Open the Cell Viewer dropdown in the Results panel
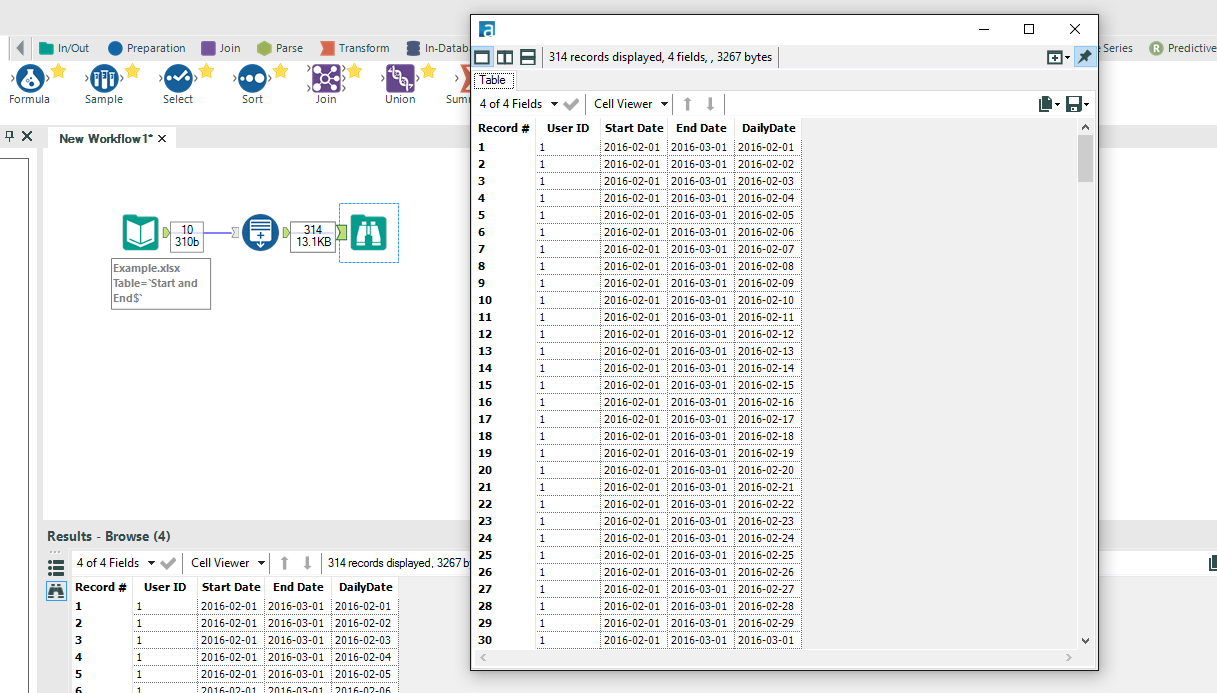The width and height of the screenshot is (1217, 693). tap(228, 563)
